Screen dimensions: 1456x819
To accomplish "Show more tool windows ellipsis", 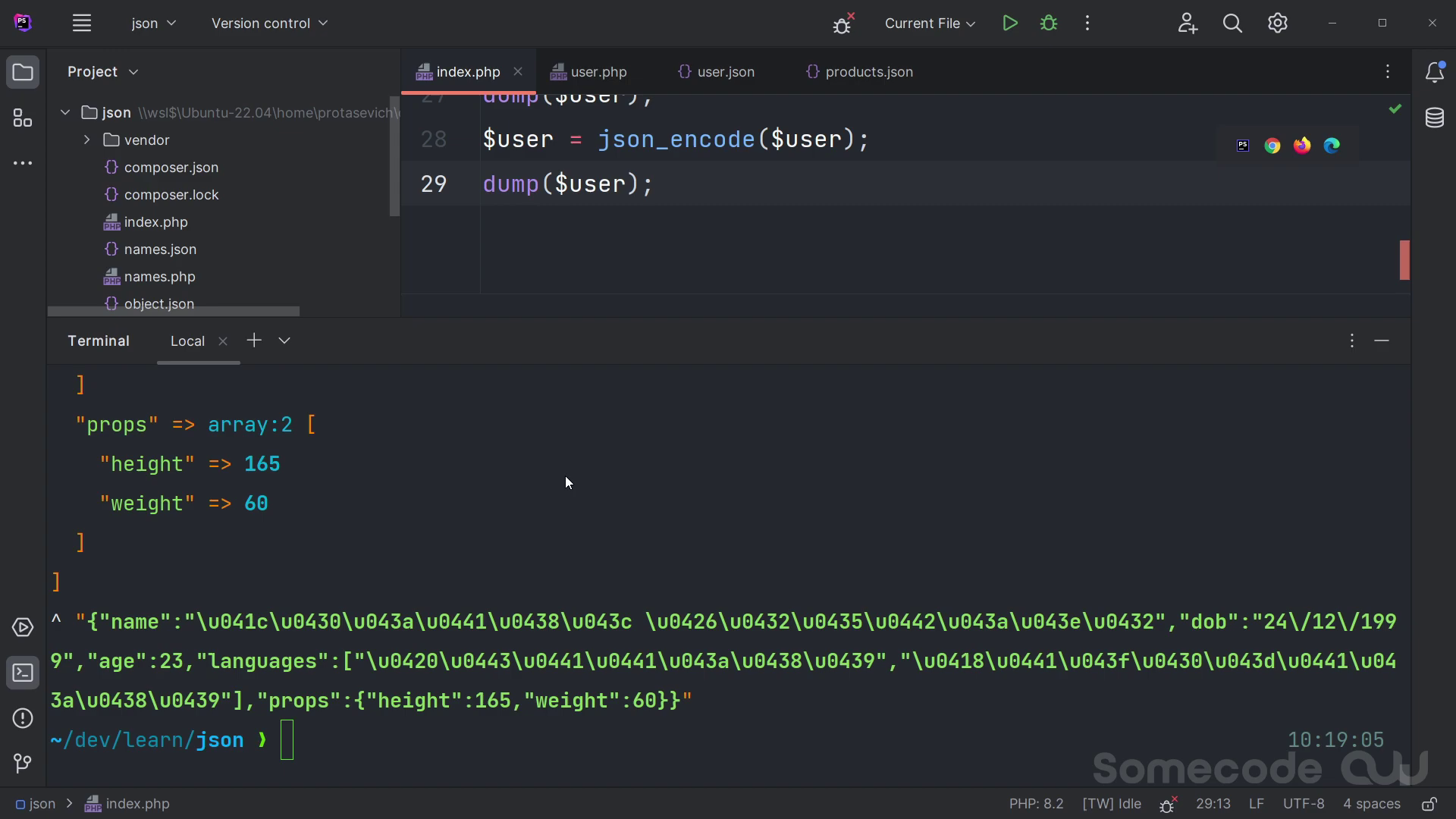I will point(23,163).
